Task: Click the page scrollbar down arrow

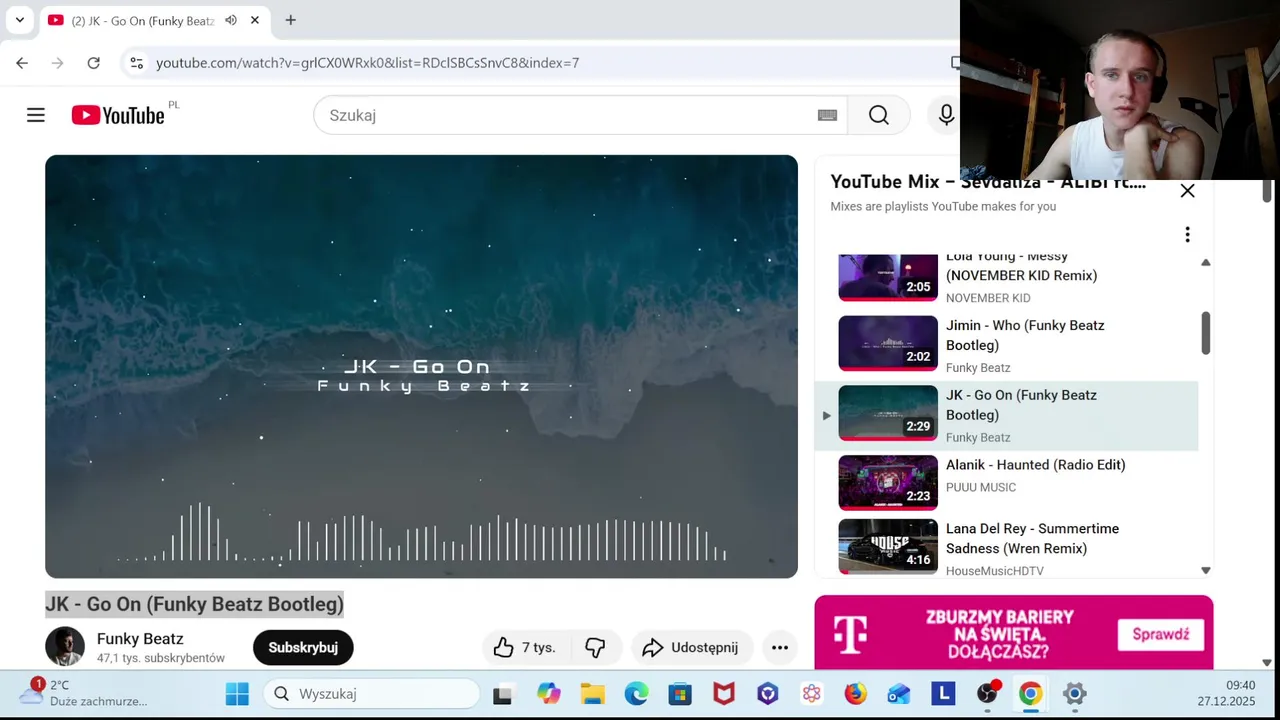Action: 1267,662
